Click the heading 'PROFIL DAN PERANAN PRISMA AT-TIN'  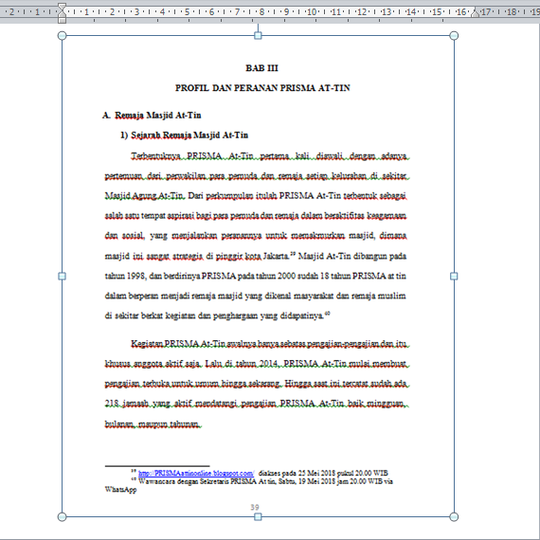262,88
